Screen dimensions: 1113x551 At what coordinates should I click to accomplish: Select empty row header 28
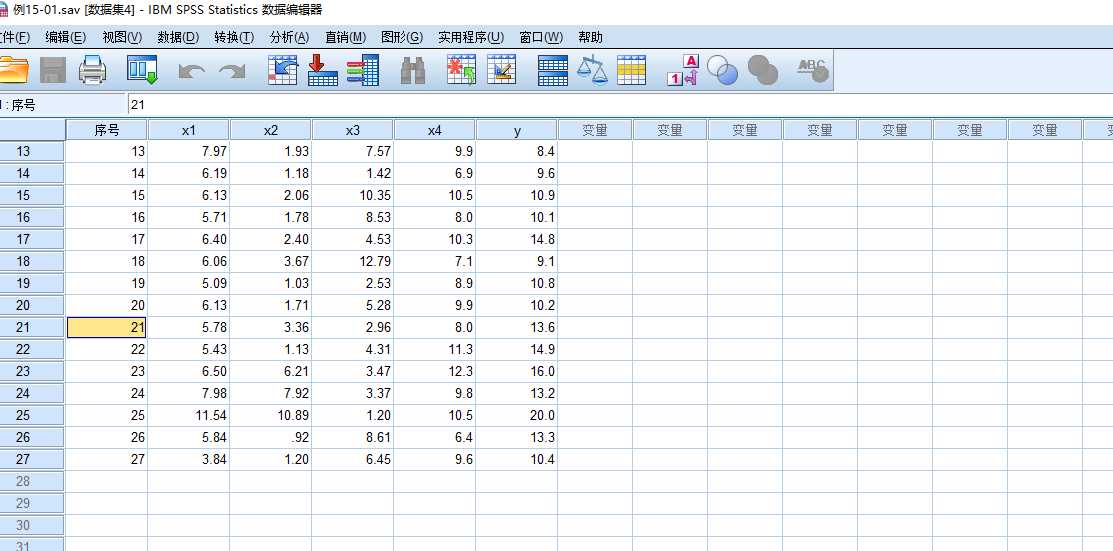tap(32, 481)
